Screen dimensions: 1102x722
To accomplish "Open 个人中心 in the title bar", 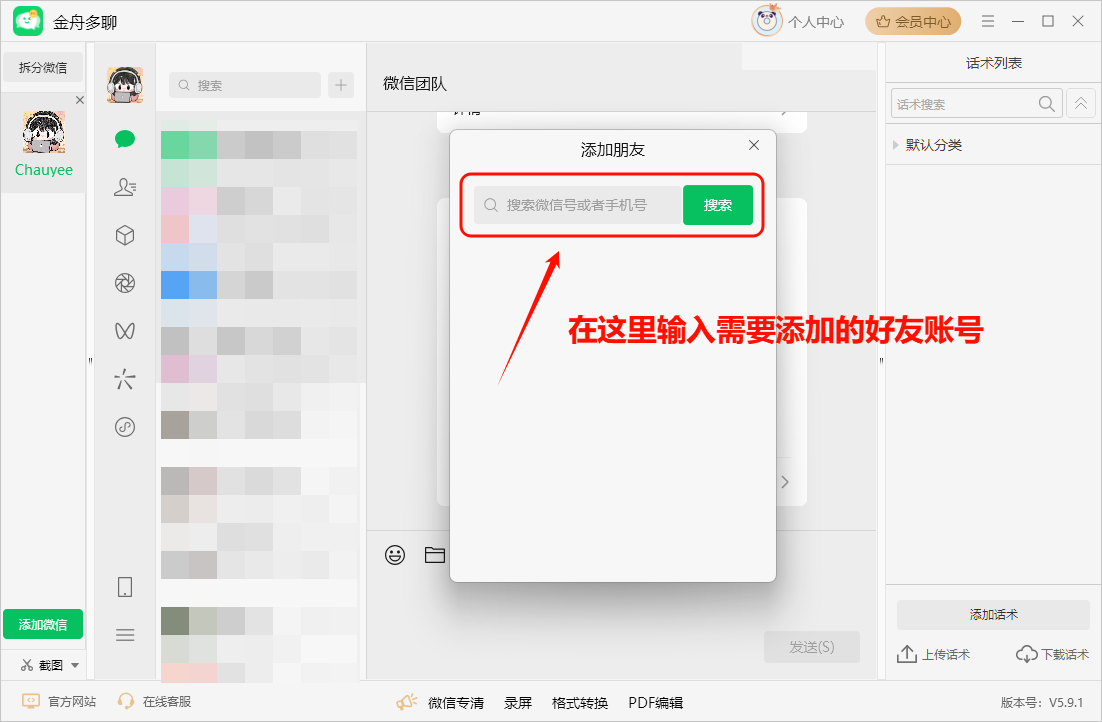I will pos(798,22).
